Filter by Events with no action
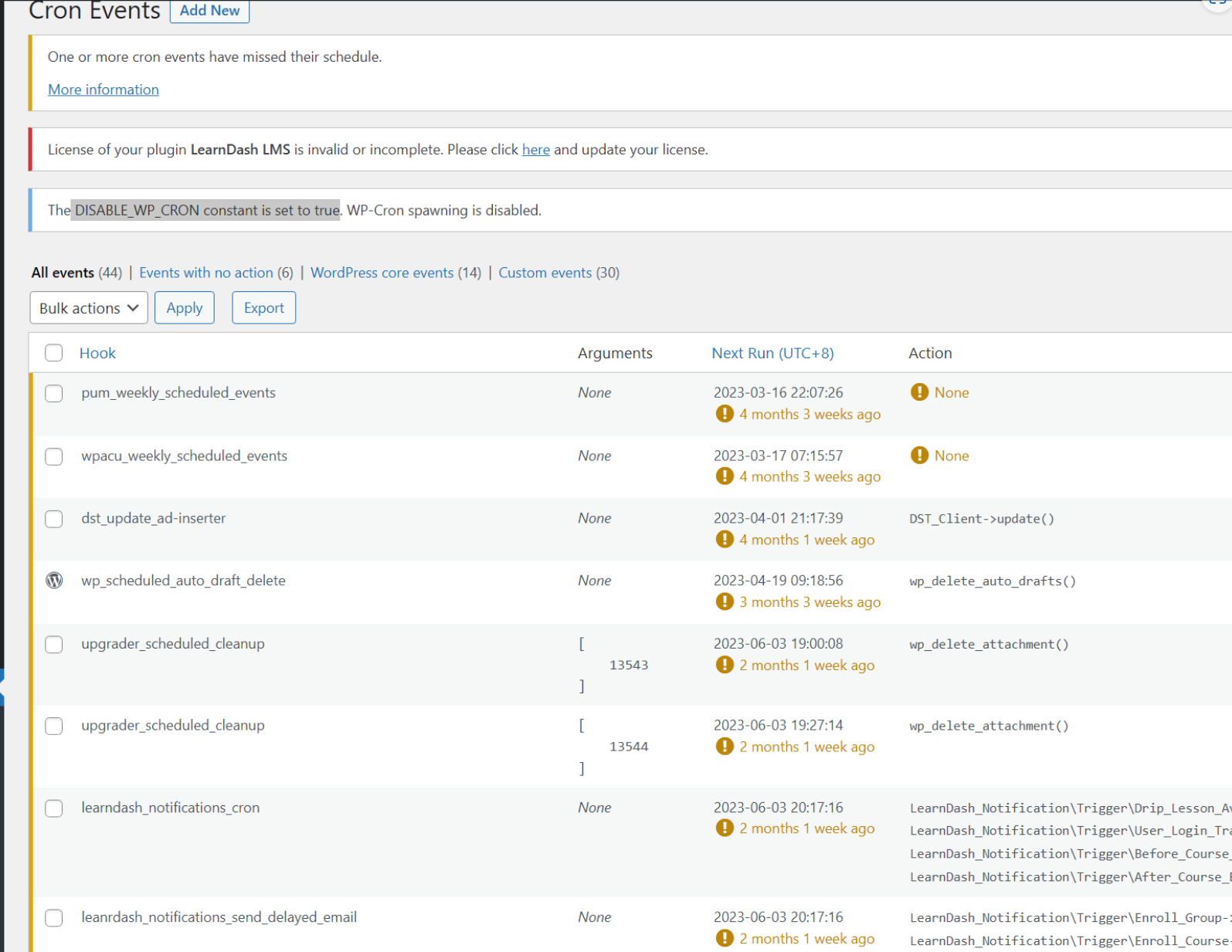Image resolution: width=1232 pixels, height=952 pixels. [206, 273]
